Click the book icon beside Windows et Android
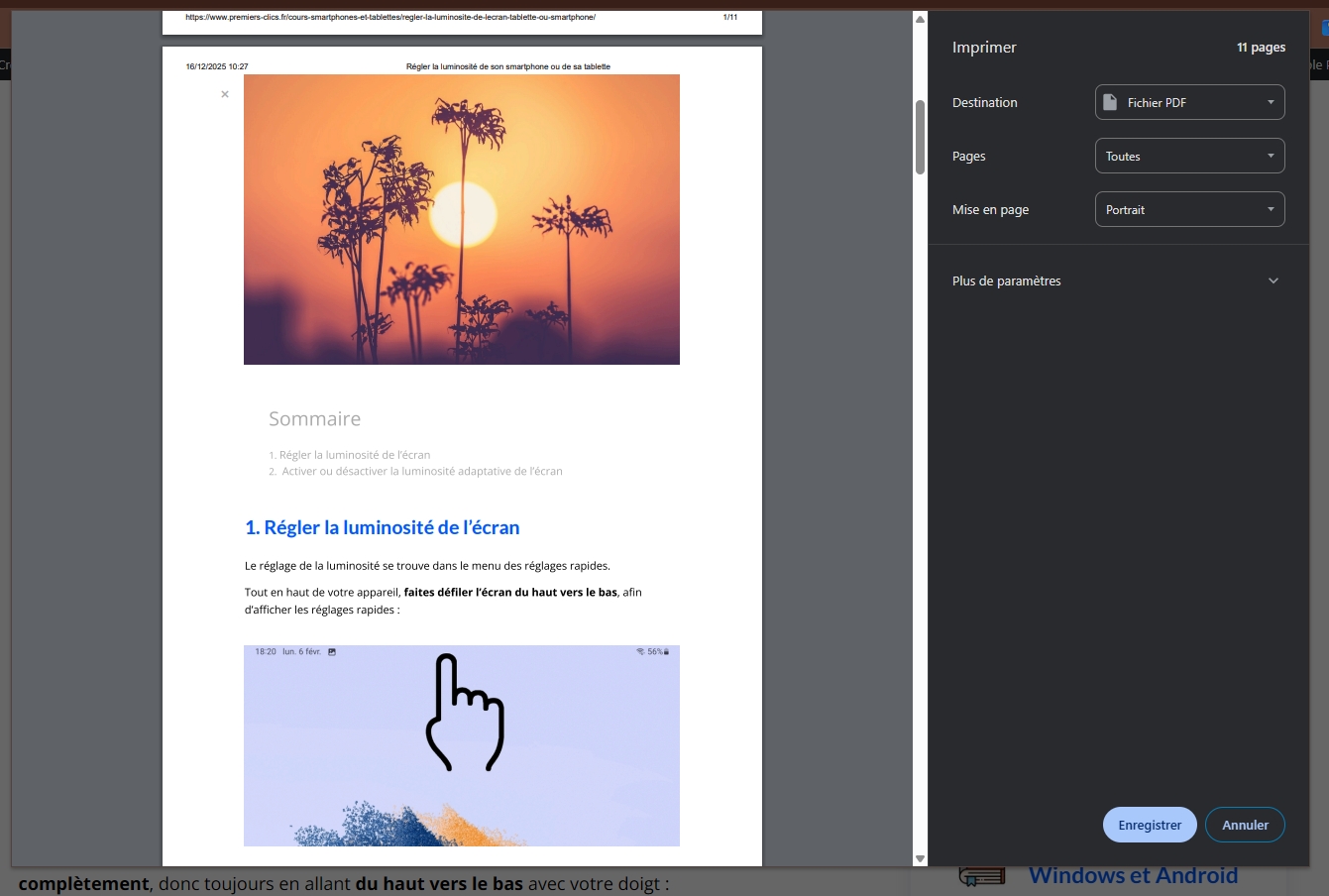 click(x=981, y=877)
